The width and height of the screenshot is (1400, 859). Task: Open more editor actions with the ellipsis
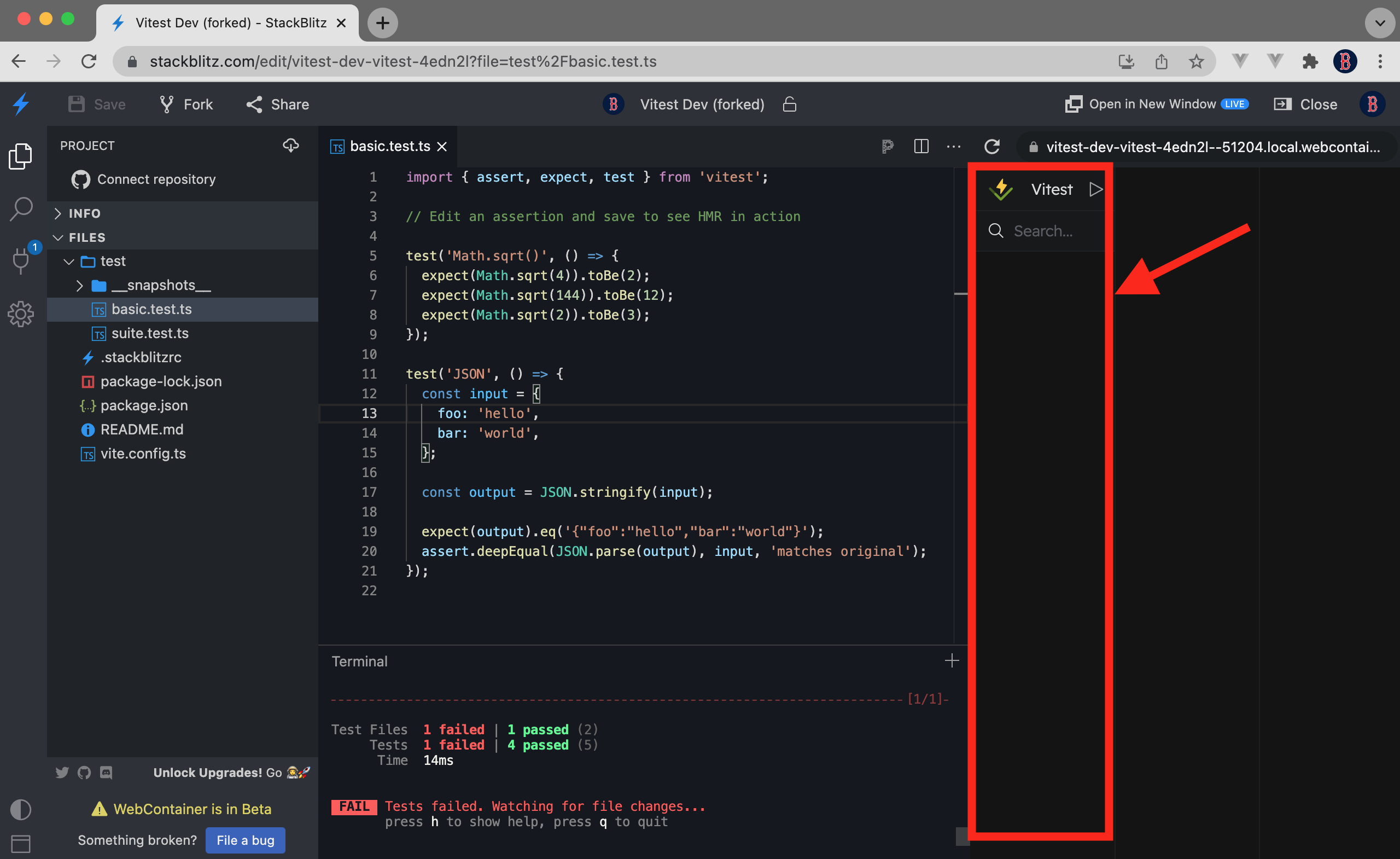pyautogui.click(x=953, y=146)
